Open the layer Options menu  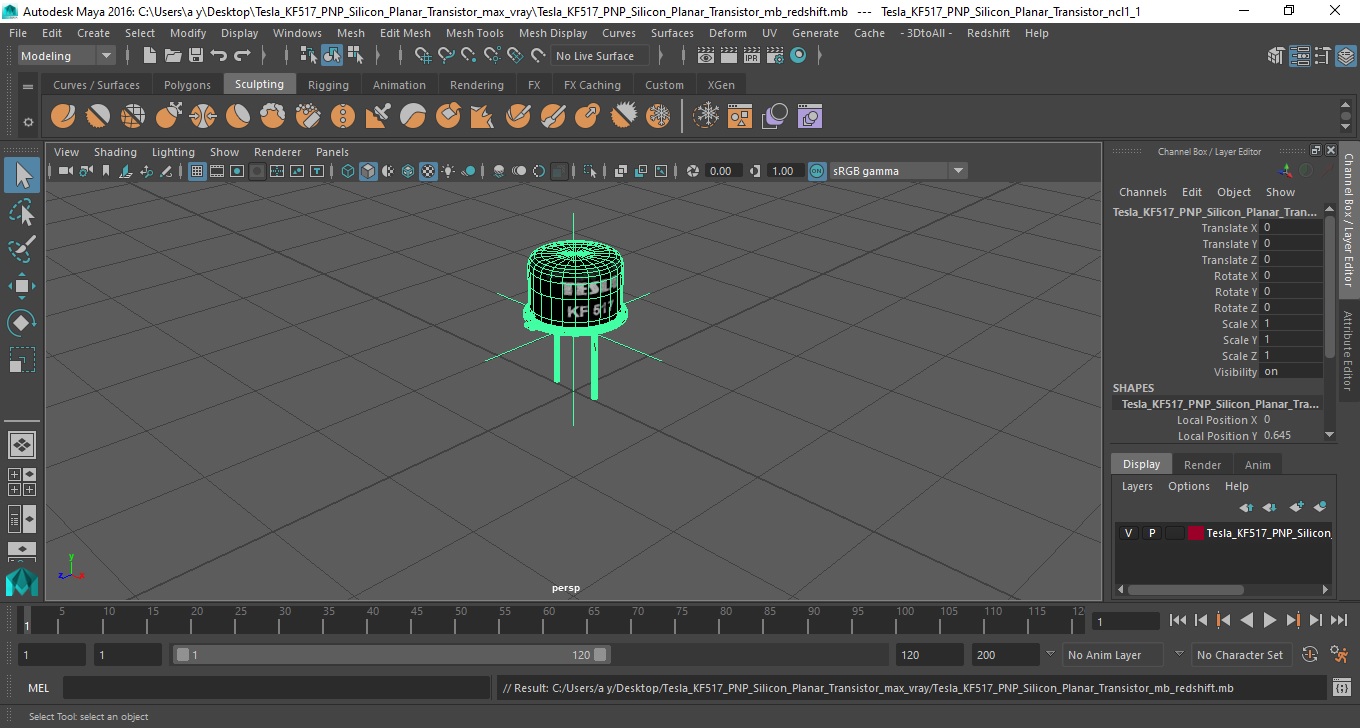1189,486
